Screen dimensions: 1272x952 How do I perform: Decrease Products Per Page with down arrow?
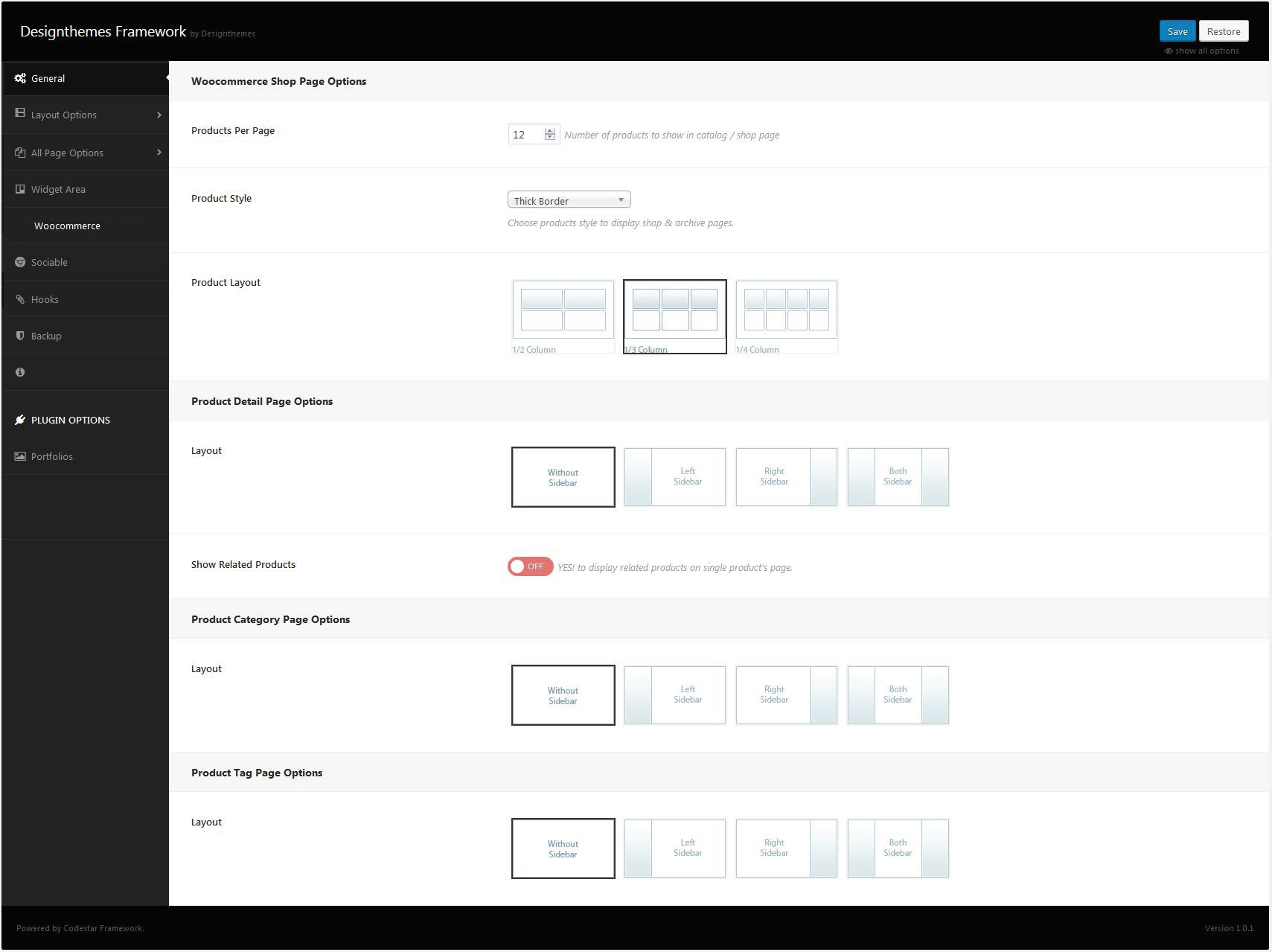click(x=550, y=138)
